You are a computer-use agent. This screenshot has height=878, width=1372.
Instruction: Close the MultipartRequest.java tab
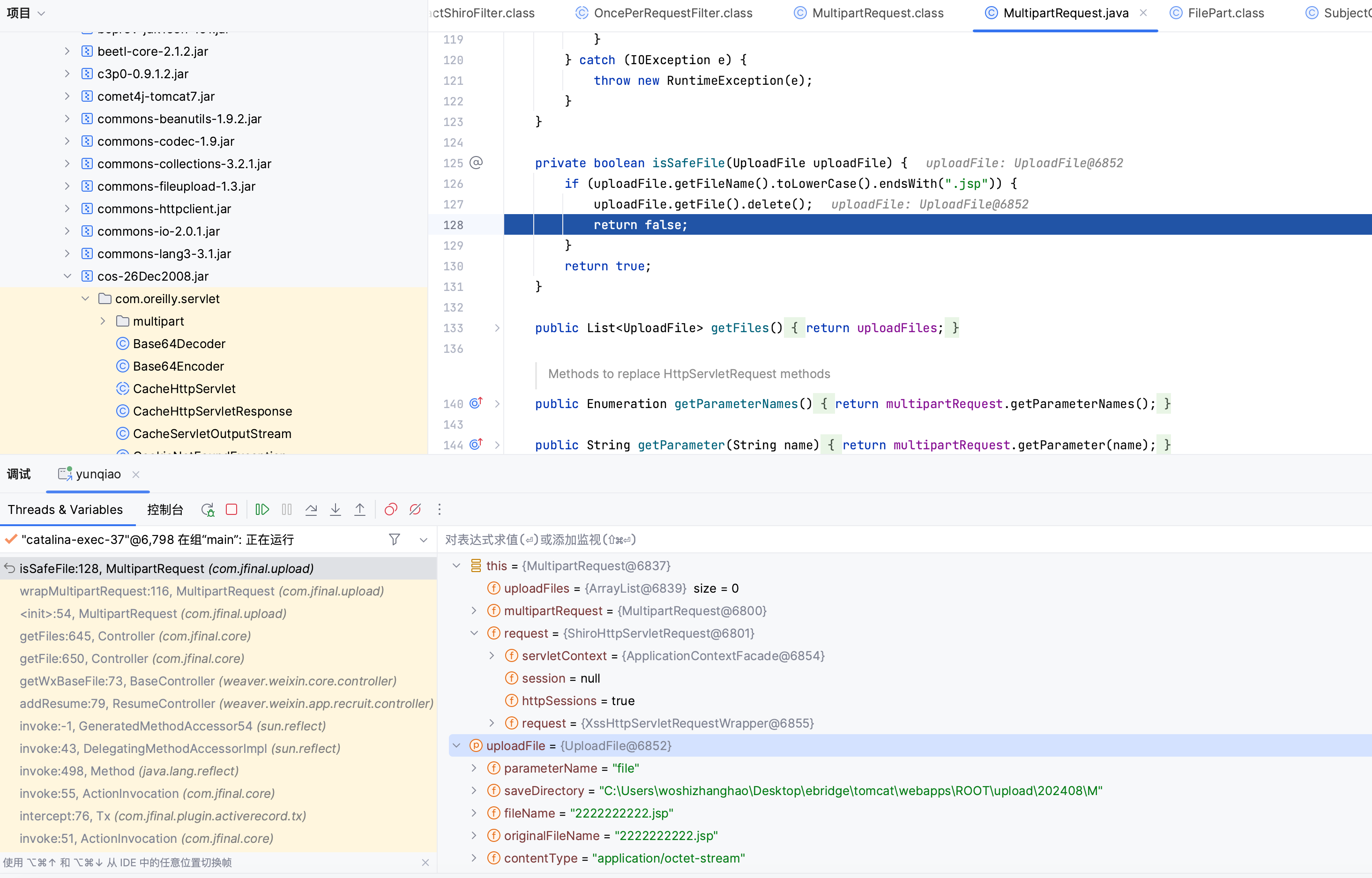point(1143,13)
